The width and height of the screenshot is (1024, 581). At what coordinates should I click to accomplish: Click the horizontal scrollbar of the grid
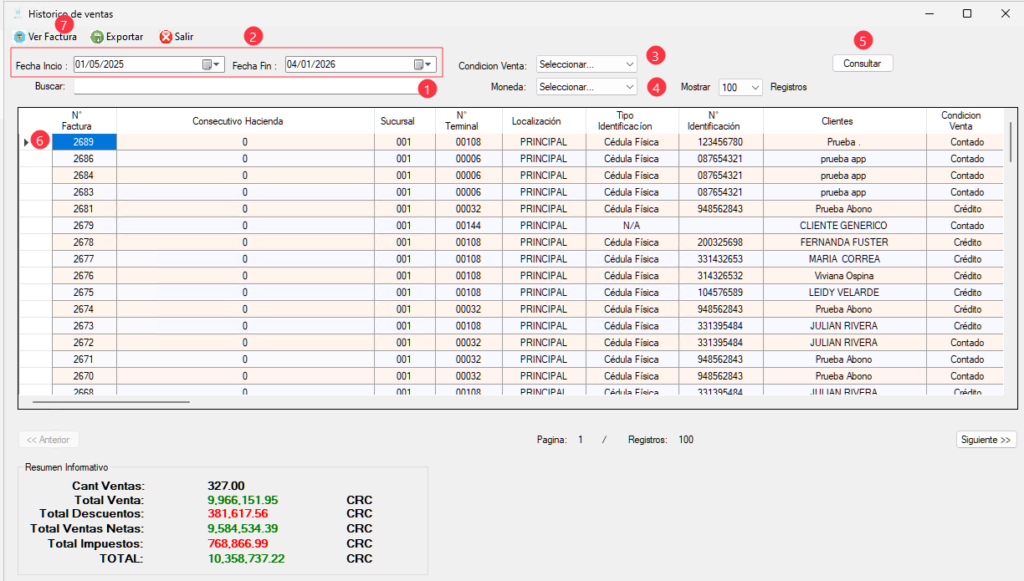[111, 401]
